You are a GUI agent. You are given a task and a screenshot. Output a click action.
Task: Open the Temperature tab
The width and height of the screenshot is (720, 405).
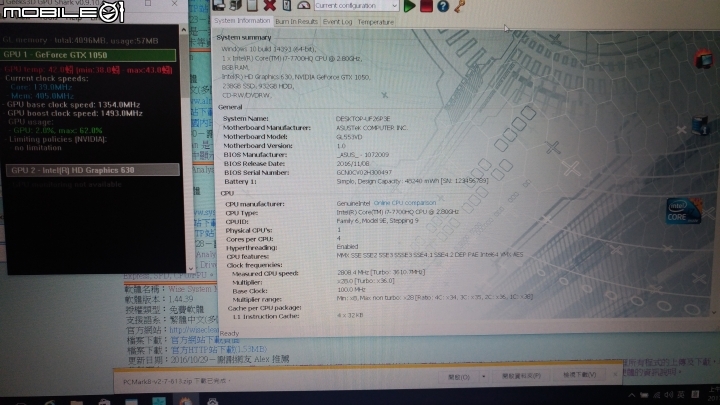point(376,22)
